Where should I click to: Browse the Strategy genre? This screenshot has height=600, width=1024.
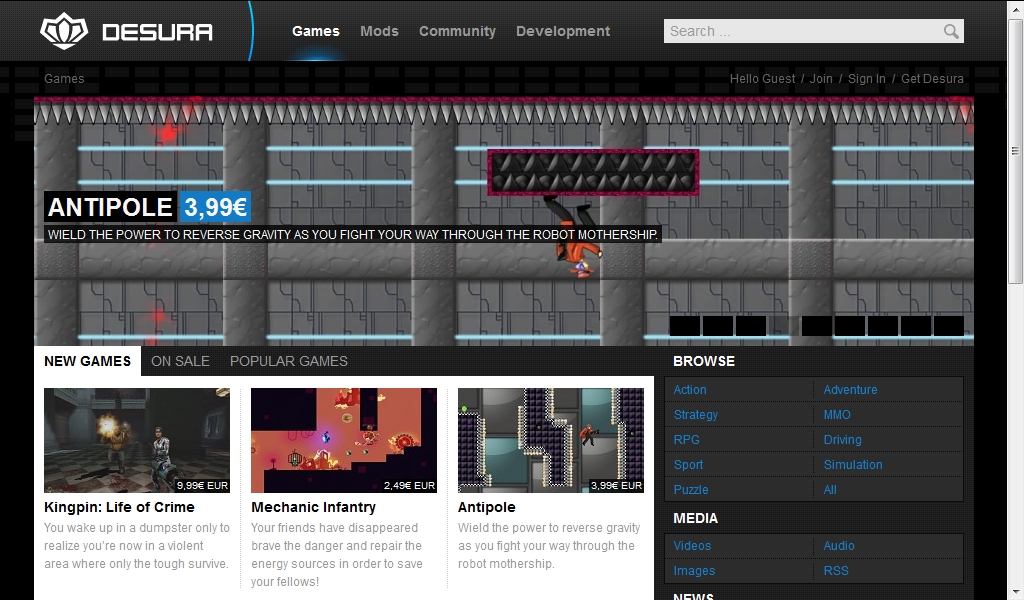696,415
